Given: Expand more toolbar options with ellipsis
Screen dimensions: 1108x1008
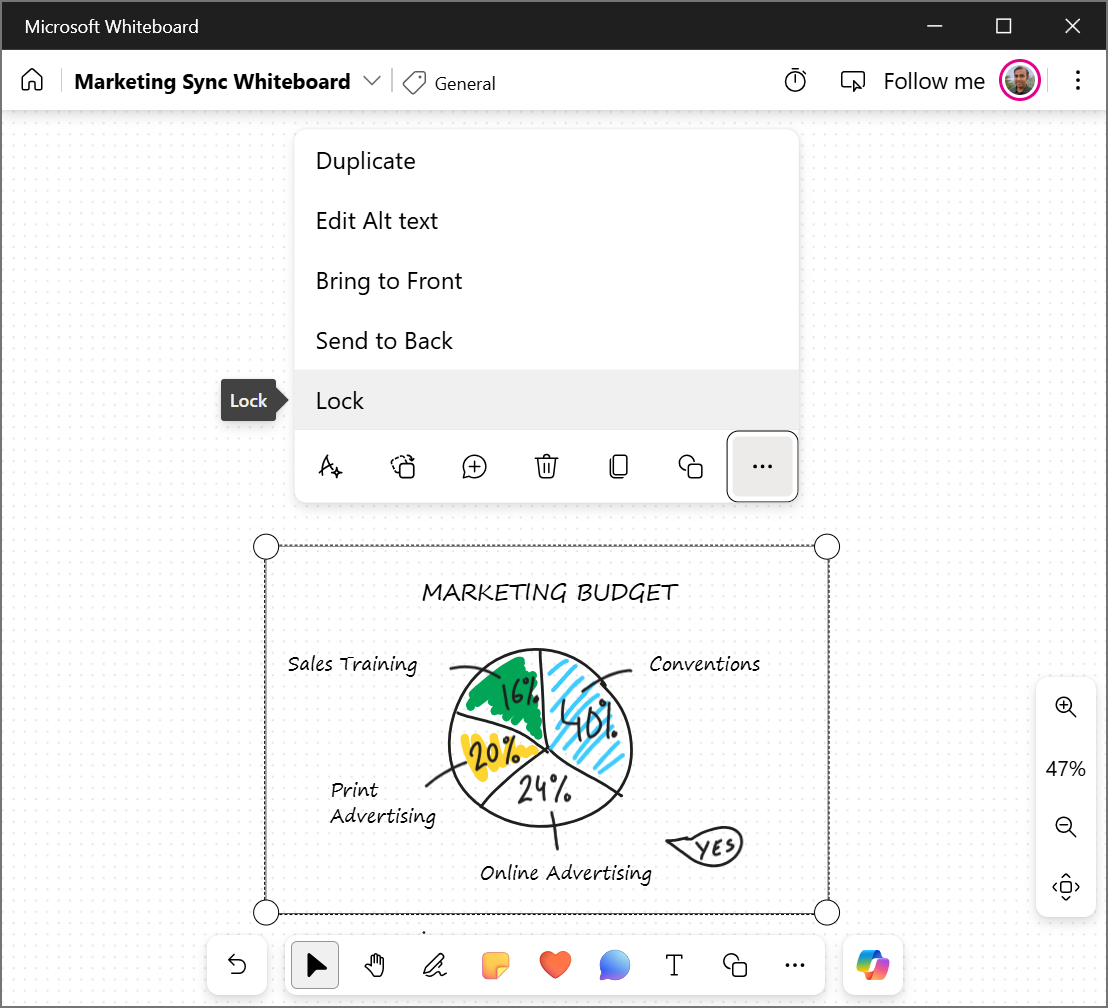Looking at the screenshot, I should point(795,965).
